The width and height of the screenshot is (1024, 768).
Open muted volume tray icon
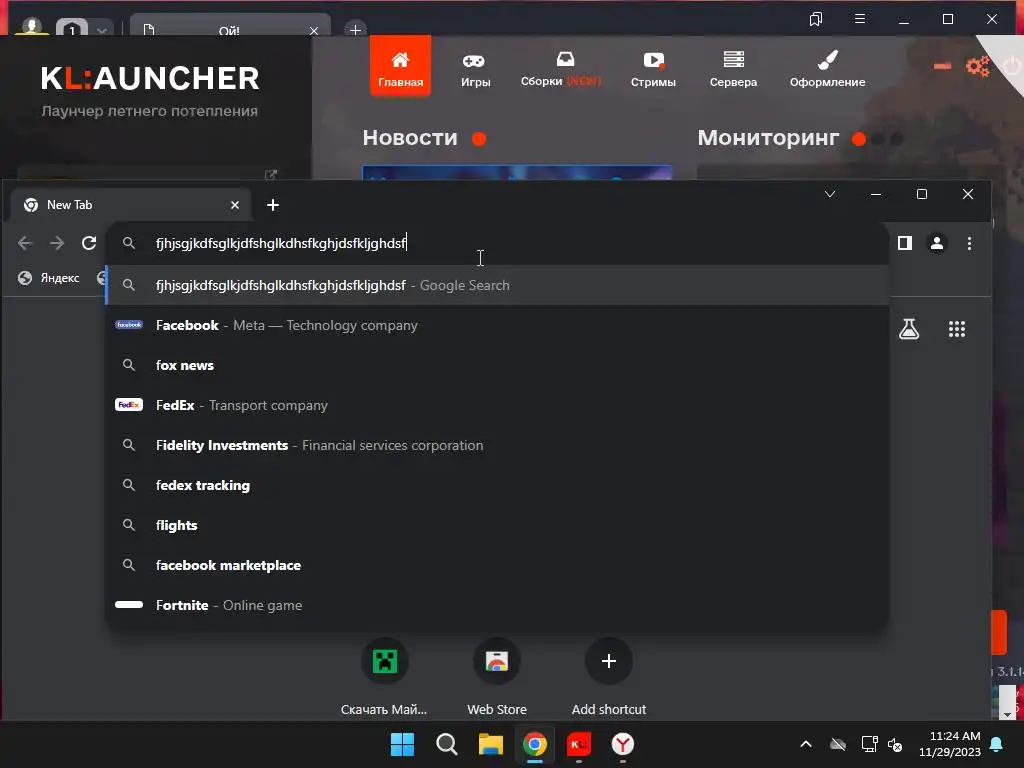[x=895, y=744]
